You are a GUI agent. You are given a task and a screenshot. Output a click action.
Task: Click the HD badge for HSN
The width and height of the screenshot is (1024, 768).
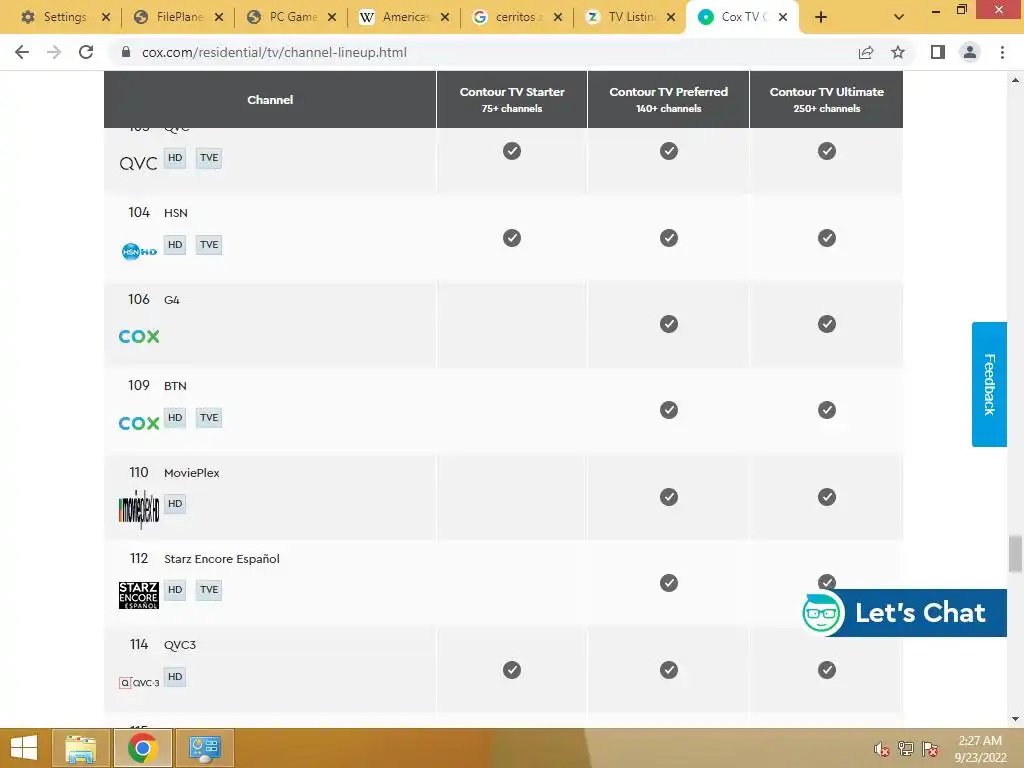[x=175, y=244]
